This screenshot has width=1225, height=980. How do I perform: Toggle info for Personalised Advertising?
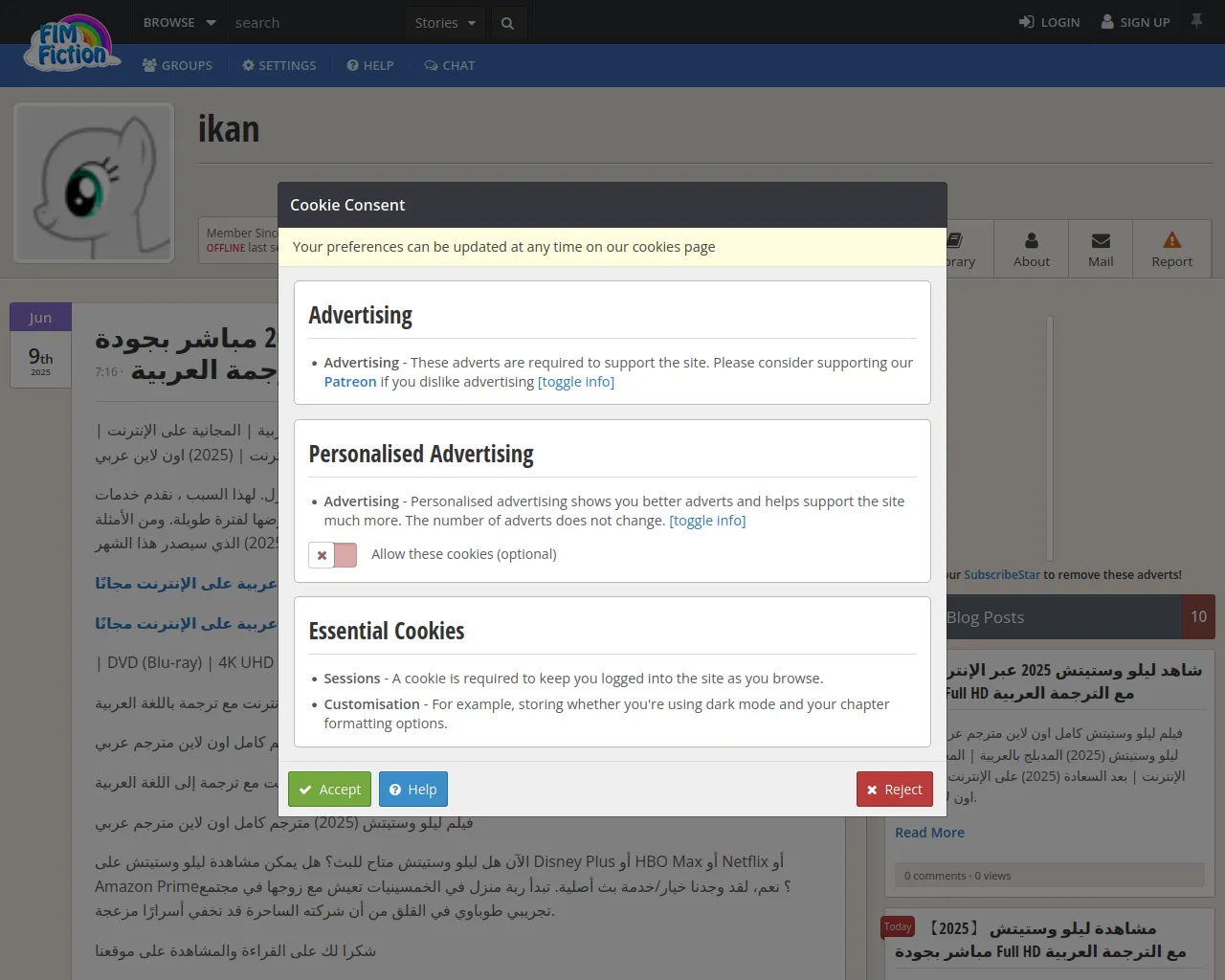[706, 521]
